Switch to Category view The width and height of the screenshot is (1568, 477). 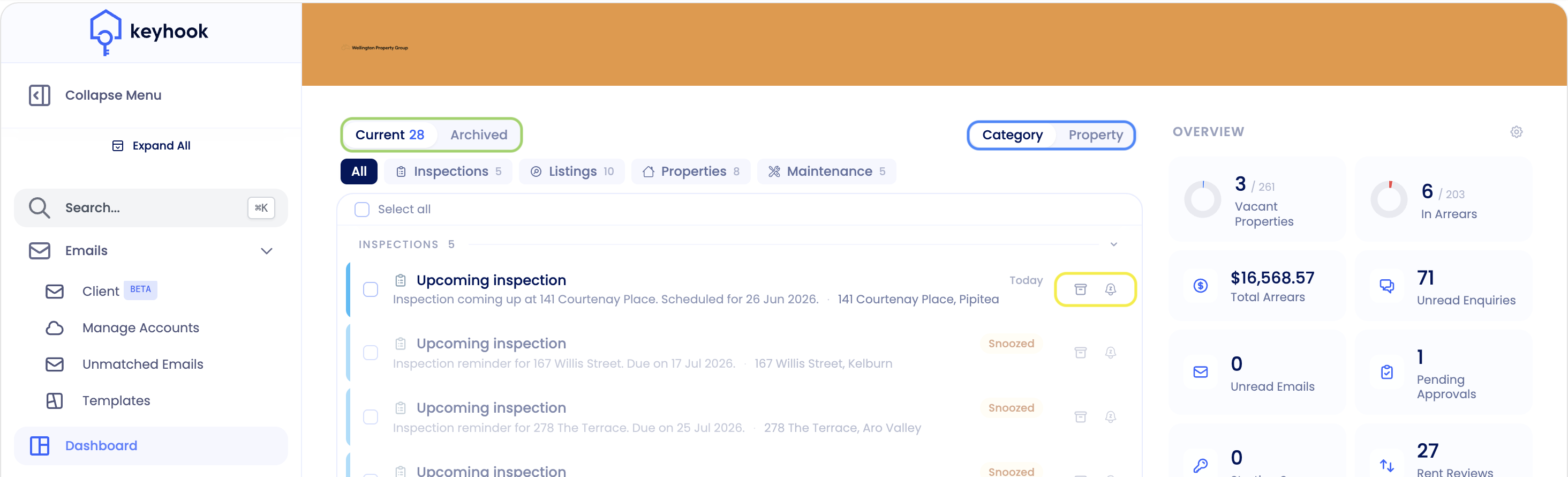coord(1012,135)
